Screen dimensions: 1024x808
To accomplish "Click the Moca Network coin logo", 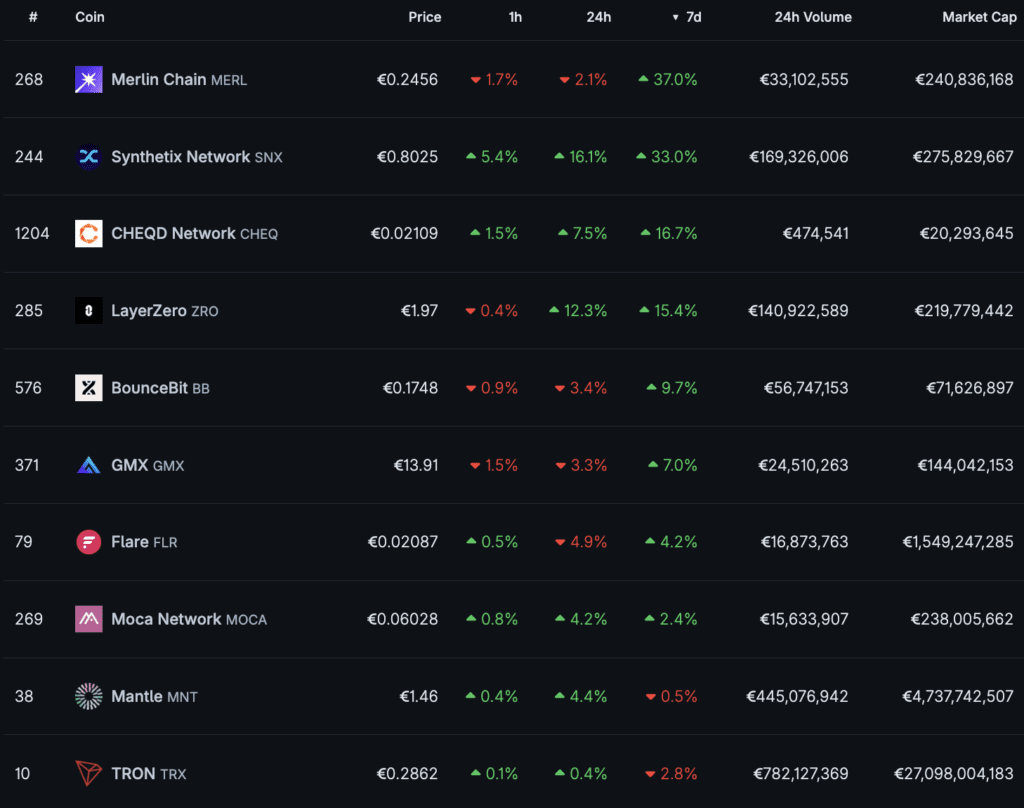I will tap(89, 619).
